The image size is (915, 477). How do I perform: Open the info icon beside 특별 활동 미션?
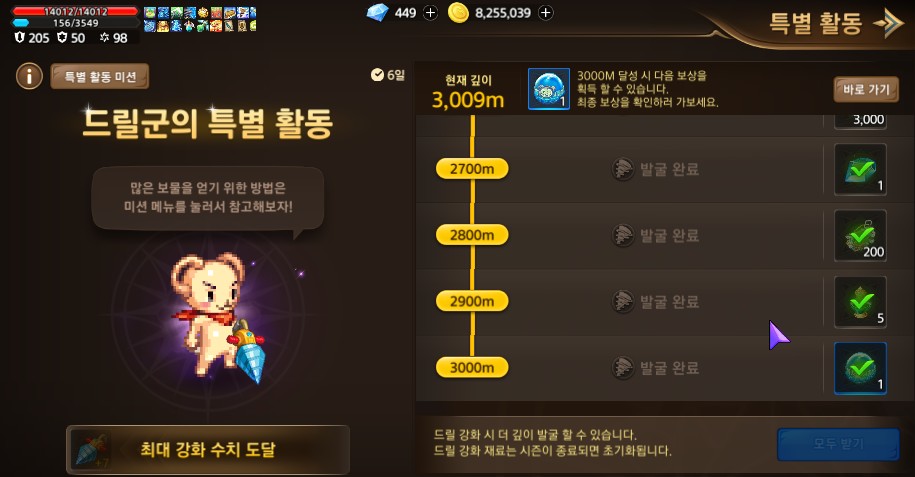(29, 76)
